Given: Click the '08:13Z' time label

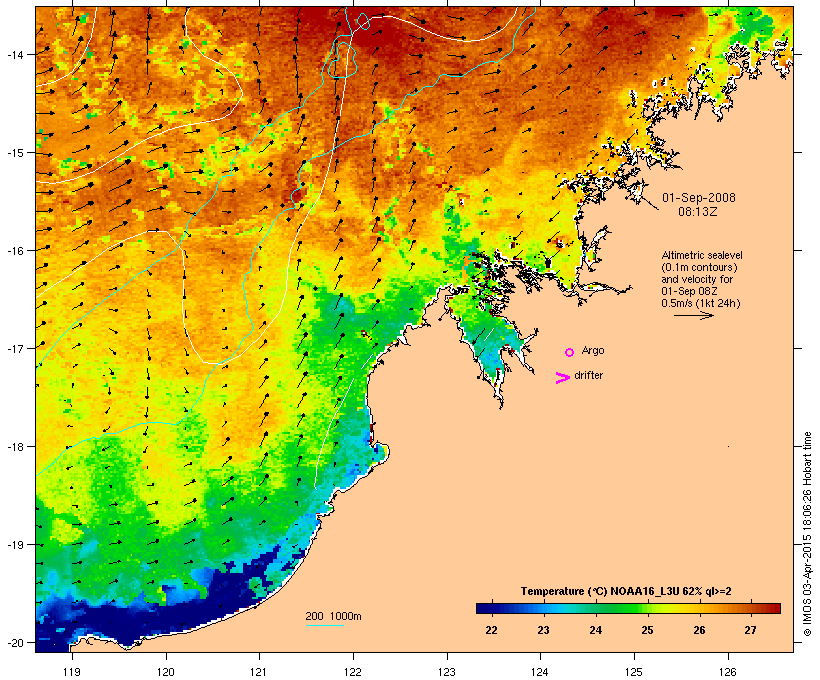Looking at the screenshot, I should [x=698, y=212].
